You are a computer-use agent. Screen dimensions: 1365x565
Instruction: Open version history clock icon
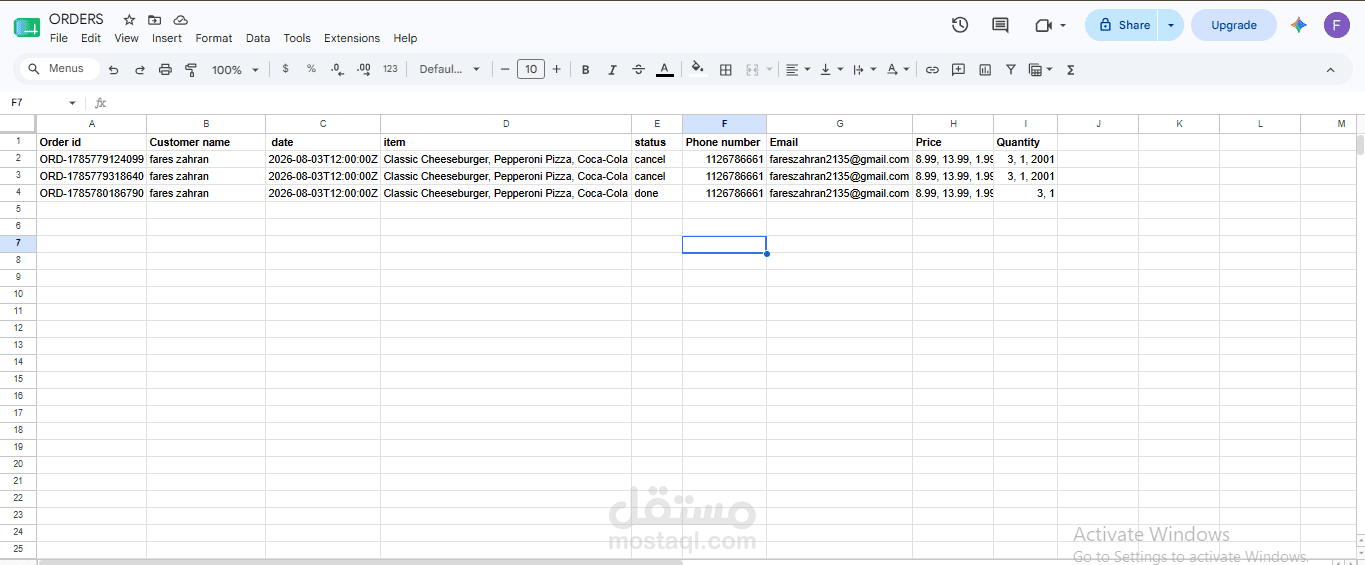(x=960, y=25)
